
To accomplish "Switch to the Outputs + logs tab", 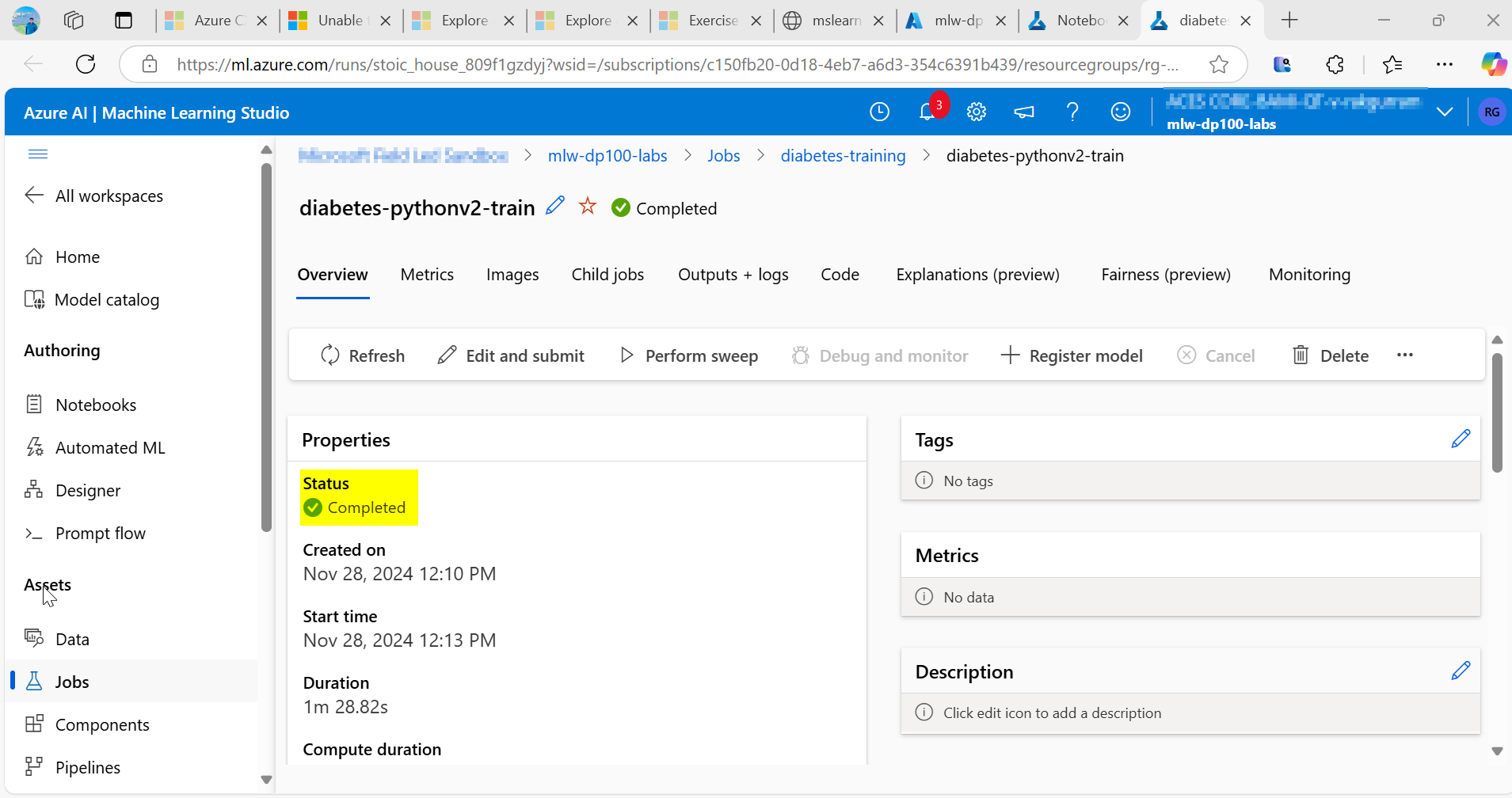I will click(x=733, y=275).
